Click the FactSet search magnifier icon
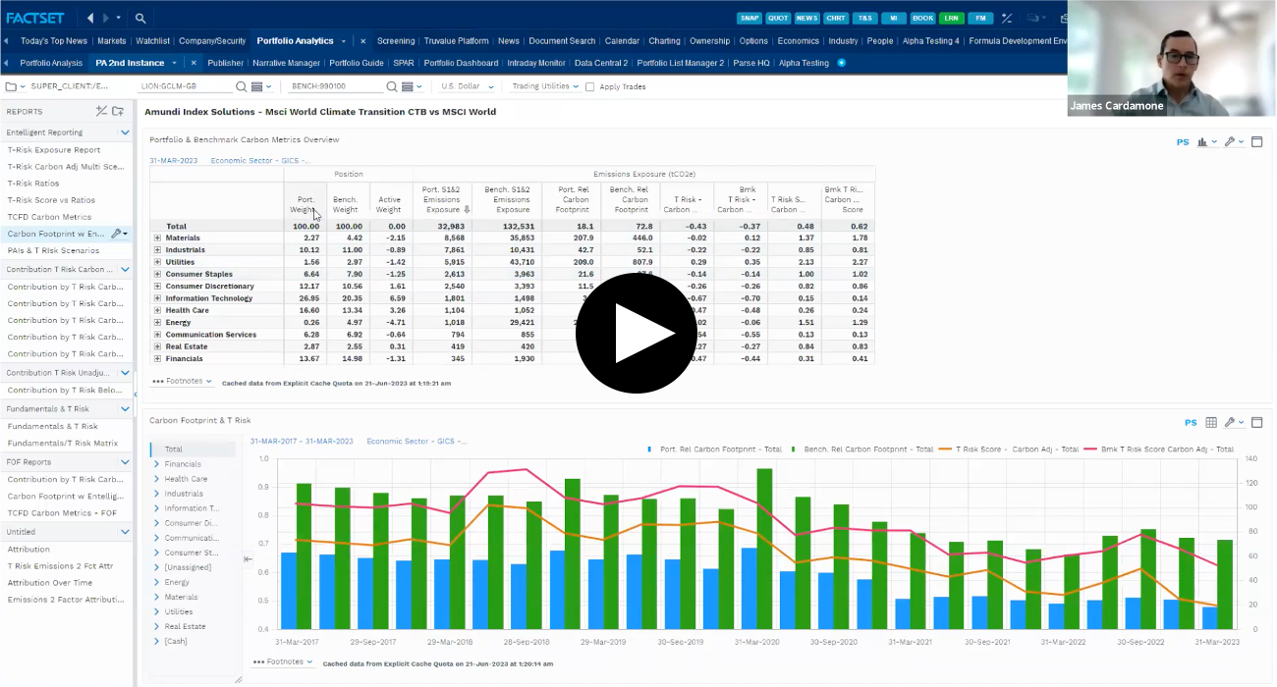1277x687 pixels. click(x=140, y=18)
